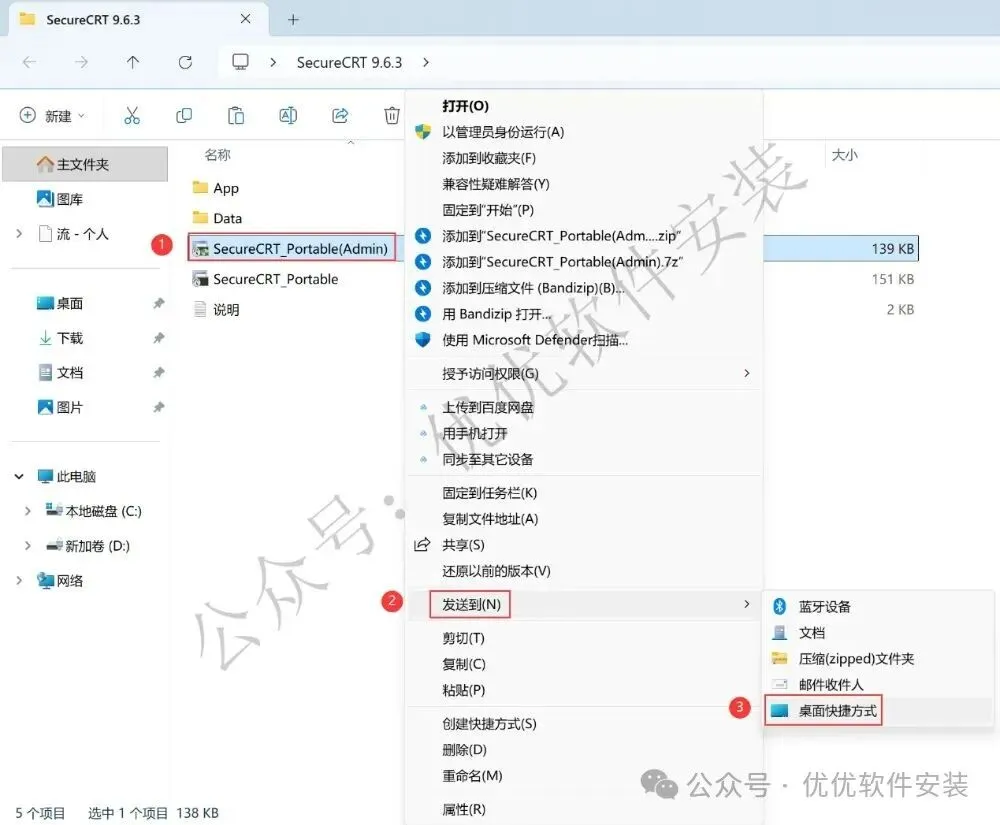Choose 固定到"开始"(P)
The image size is (1000, 825).
coord(488,210)
